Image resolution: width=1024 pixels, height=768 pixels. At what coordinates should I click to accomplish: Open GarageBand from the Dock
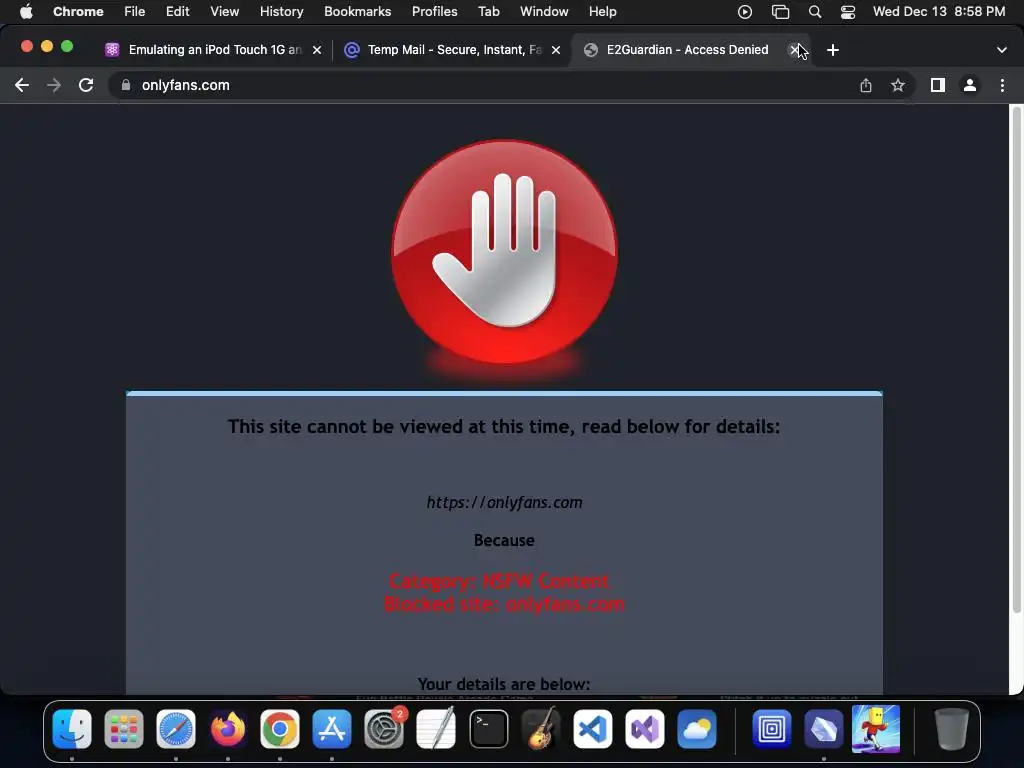541,728
